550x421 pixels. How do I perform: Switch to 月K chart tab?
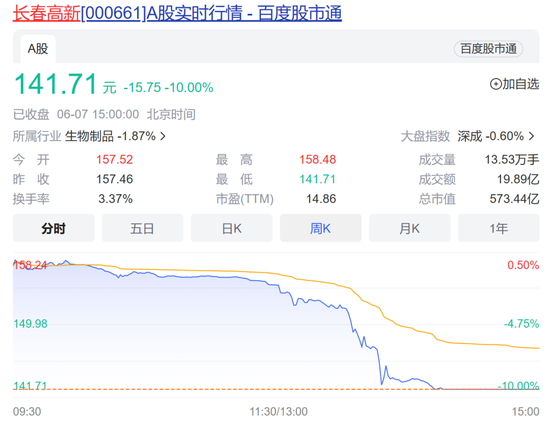(x=409, y=228)
